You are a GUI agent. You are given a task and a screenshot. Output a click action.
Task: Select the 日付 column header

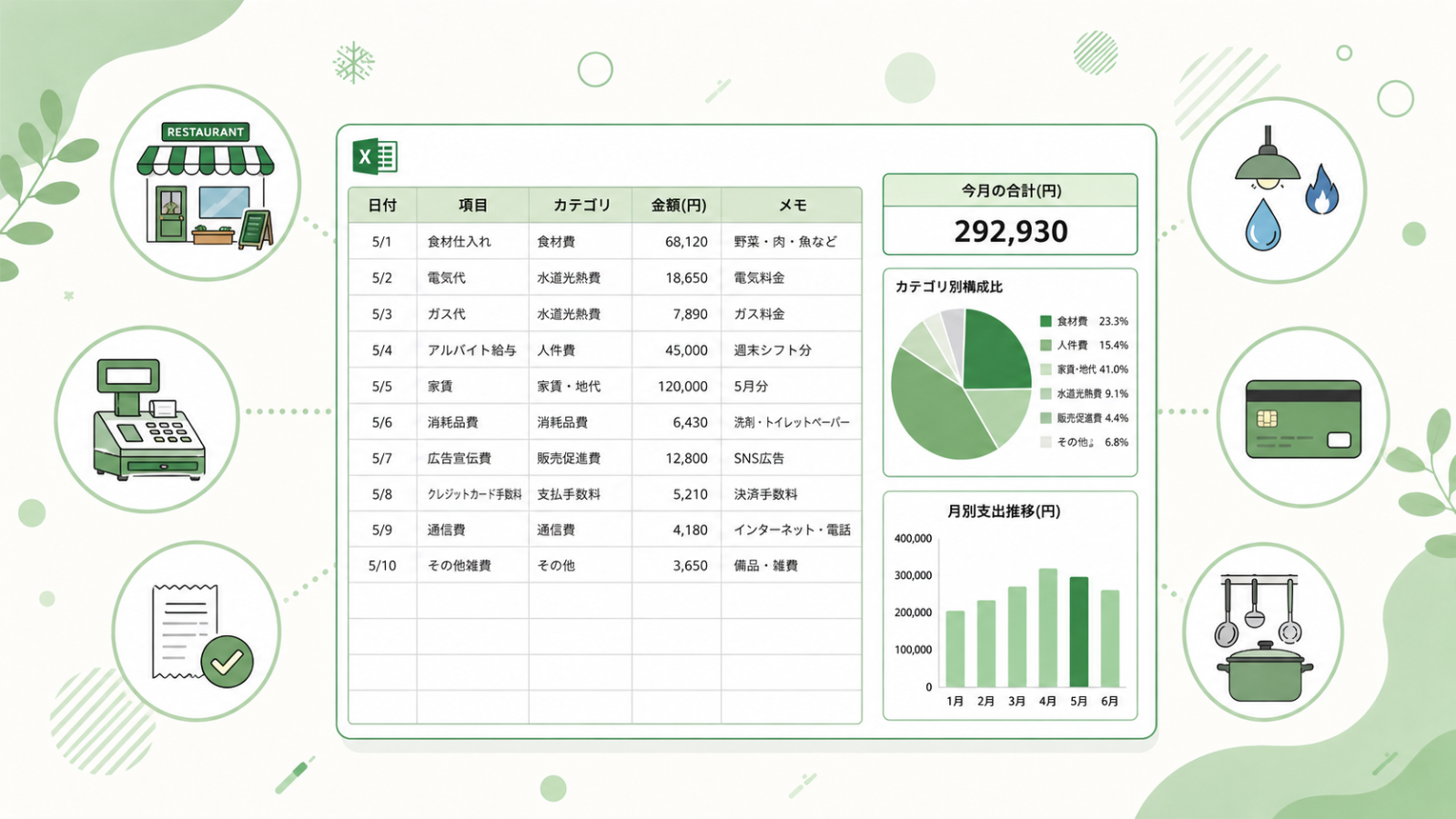tap(382, 206)
